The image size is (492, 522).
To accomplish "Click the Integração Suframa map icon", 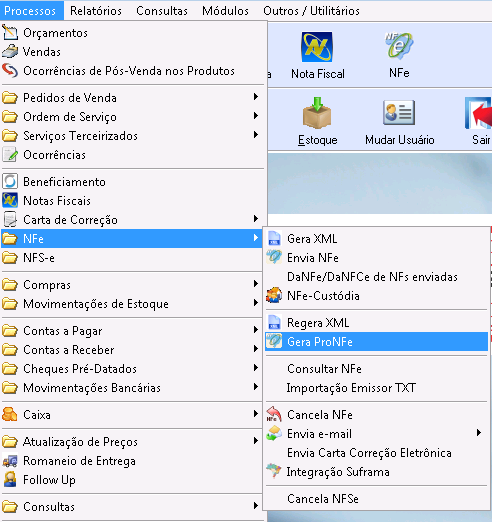I will pyautogui.click(x=274, y=471).
